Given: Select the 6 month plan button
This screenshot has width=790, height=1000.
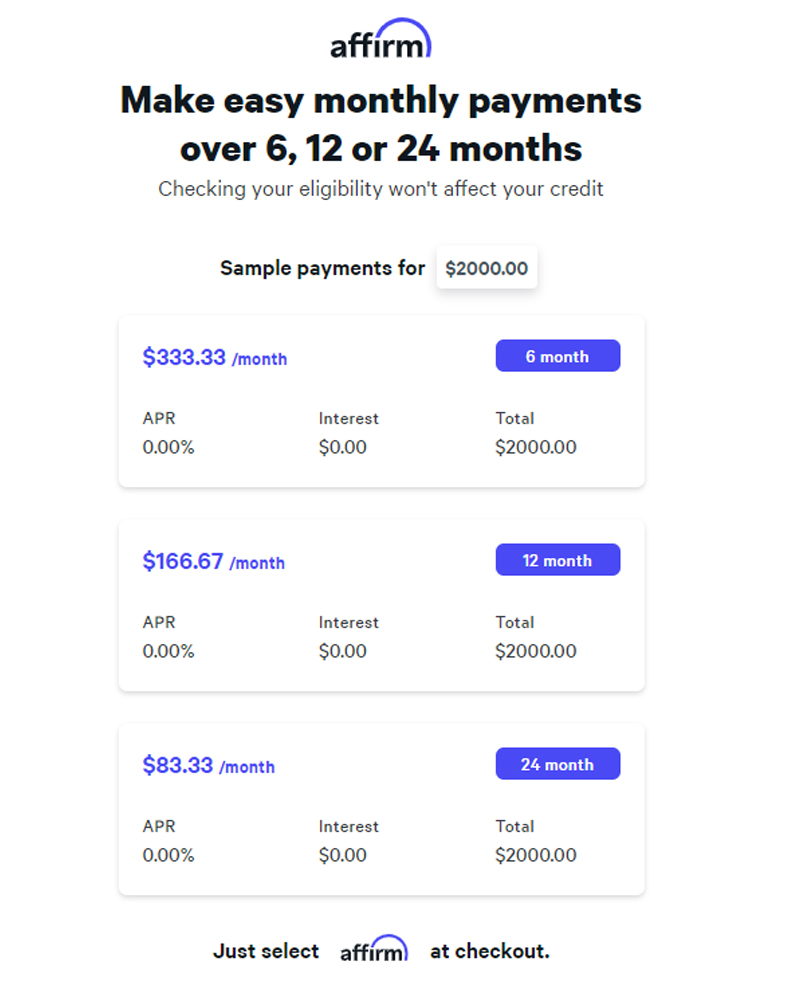Looking at the screenshot, I should 557,356.
